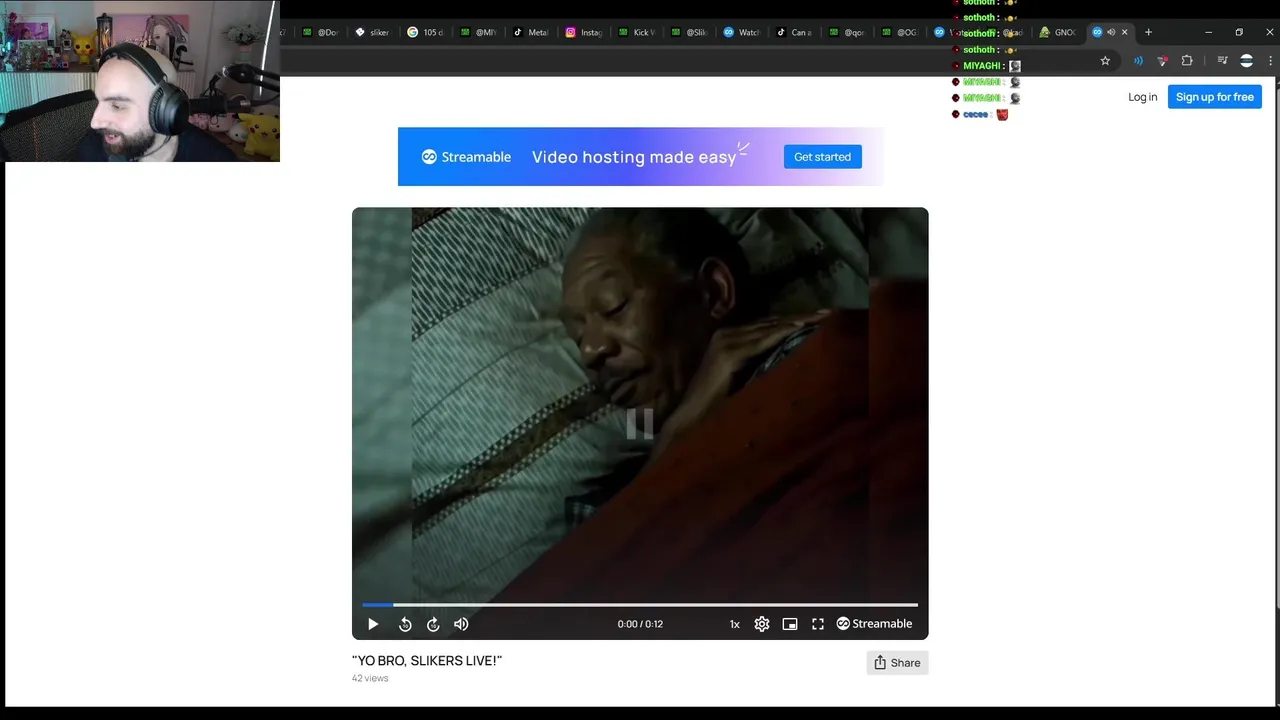Image resolution: width=1280 pixels, height=720 pixels.
Task: Switch to the '@MIY' tab
Action: [478, 32]
